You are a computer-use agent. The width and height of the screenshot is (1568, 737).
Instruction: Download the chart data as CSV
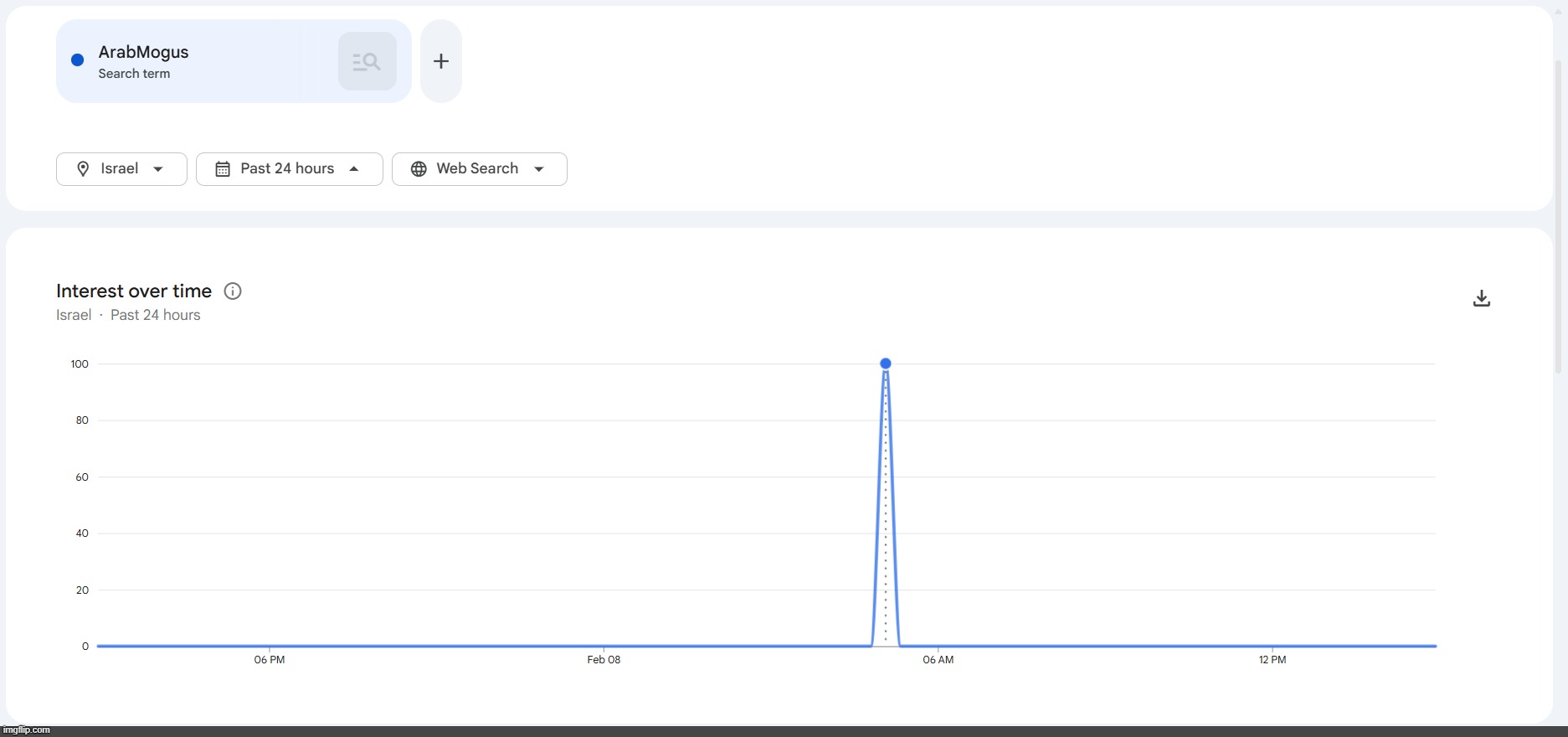click(1481, 299)
